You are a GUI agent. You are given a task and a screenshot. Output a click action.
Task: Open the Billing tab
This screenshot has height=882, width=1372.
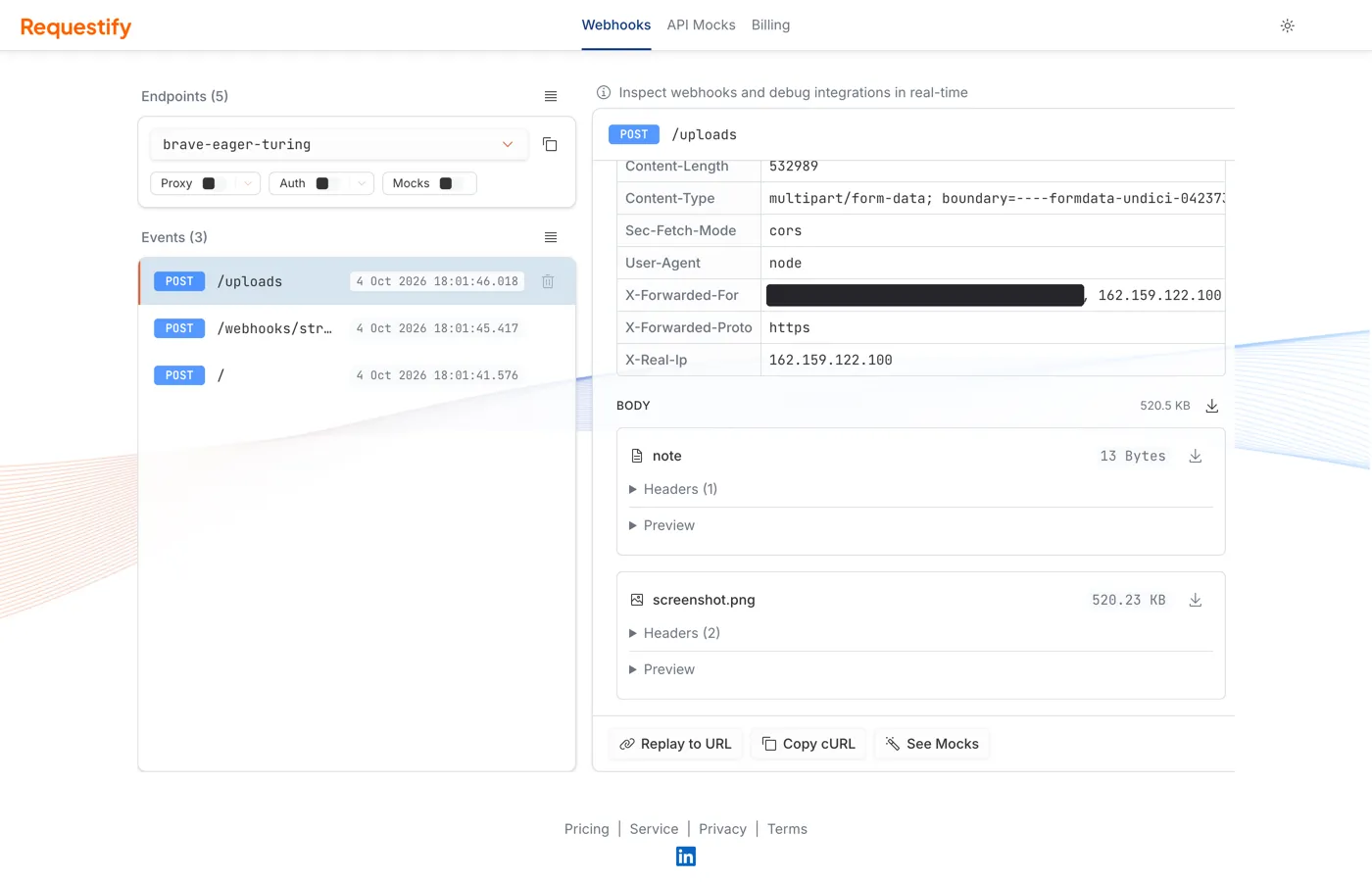pyautogui.click(x=770, y=25)
